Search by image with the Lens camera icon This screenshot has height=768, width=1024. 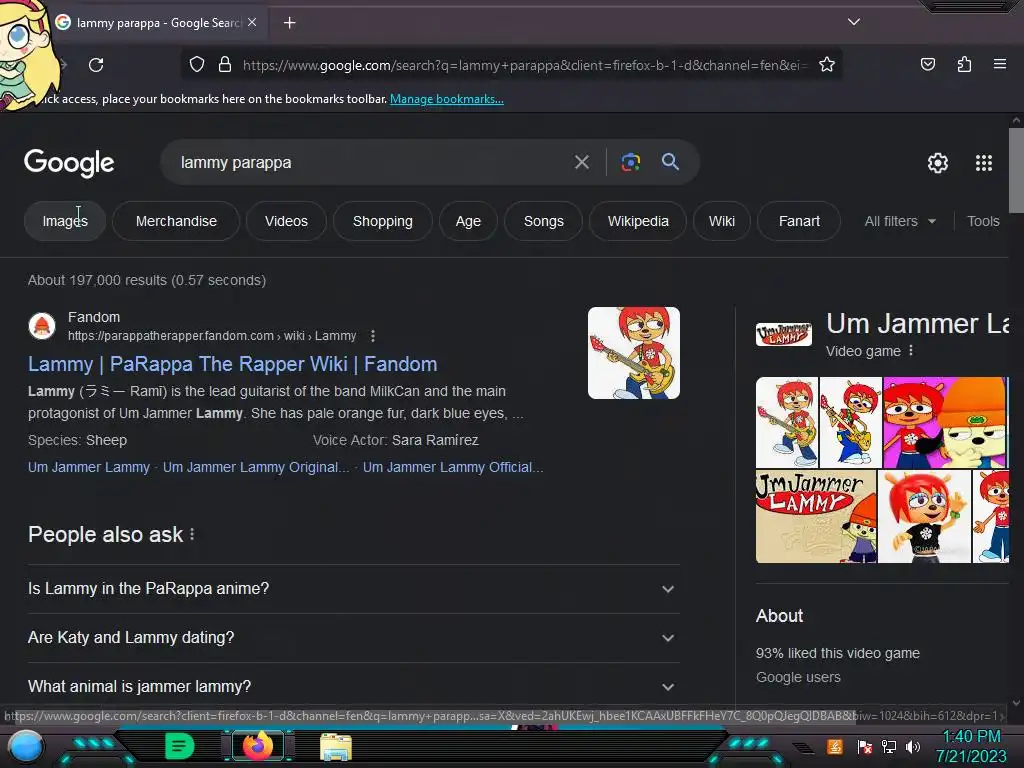(630, 162)
